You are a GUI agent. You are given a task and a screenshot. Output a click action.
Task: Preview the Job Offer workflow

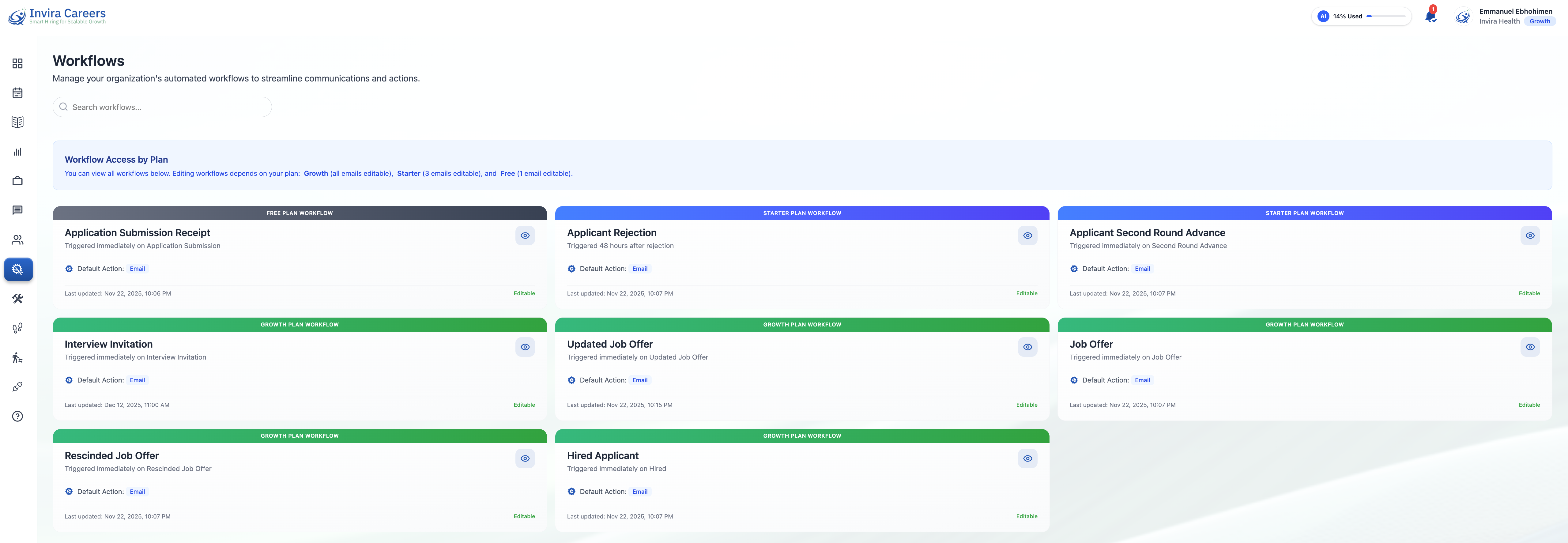click(x=1530, y=347)
